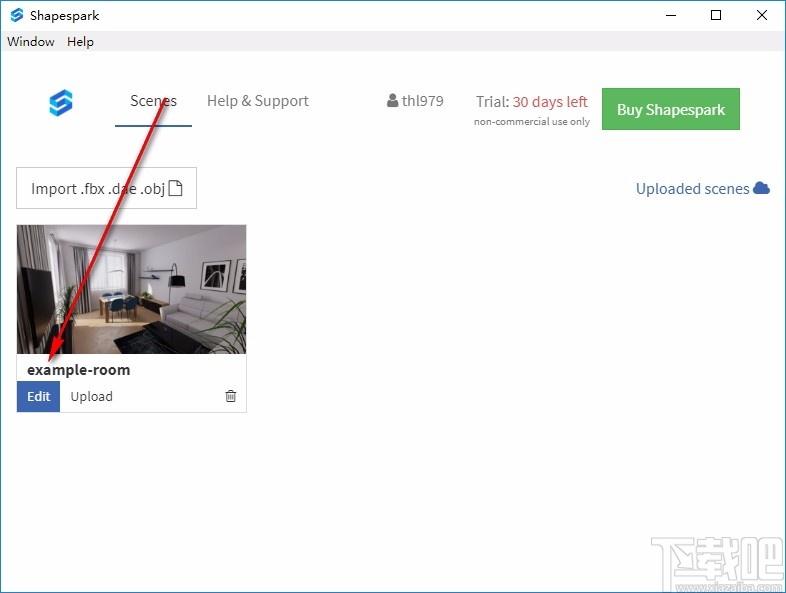
Task: Open the Help menu
Action: [x=80, y=41]
